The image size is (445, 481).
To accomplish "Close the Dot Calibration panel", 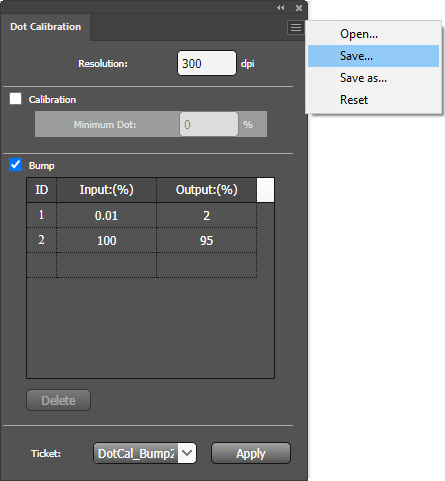I will [x=299, y=8].
